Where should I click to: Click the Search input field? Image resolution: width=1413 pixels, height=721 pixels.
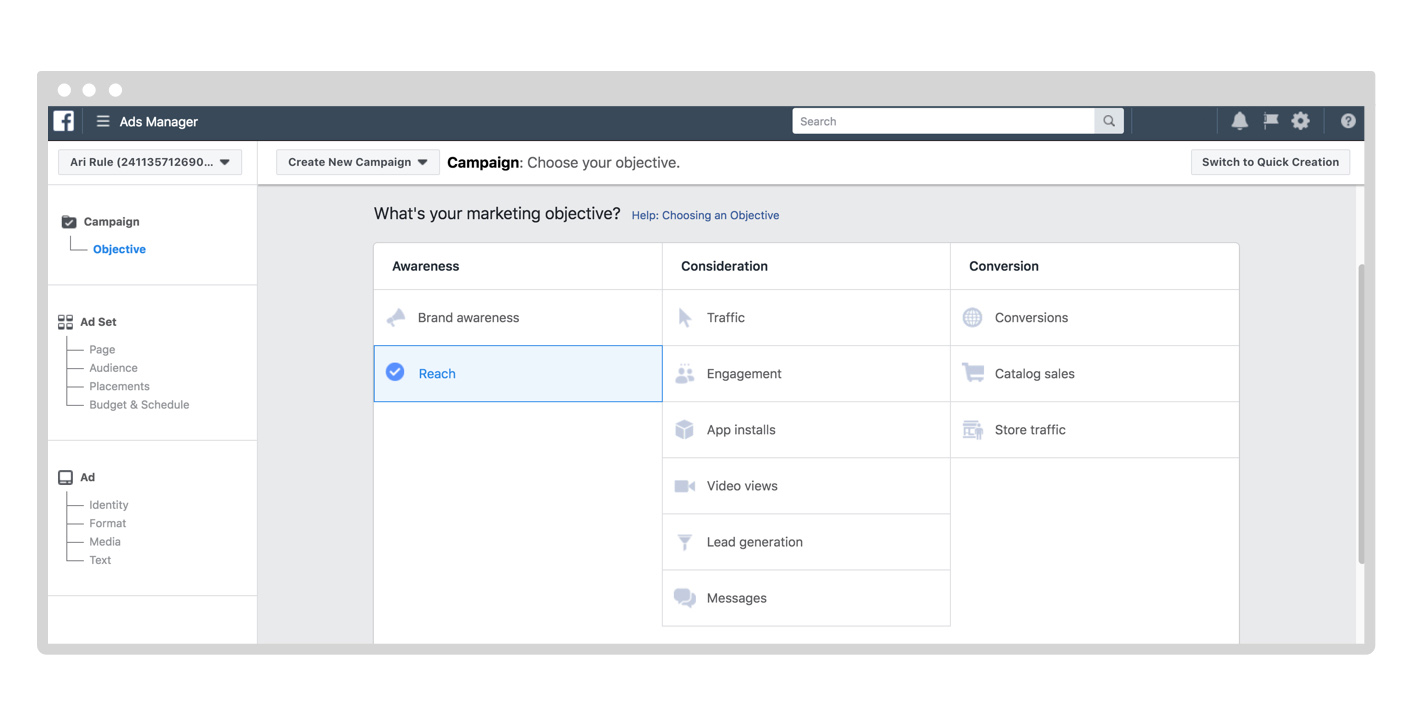[943, 121]
